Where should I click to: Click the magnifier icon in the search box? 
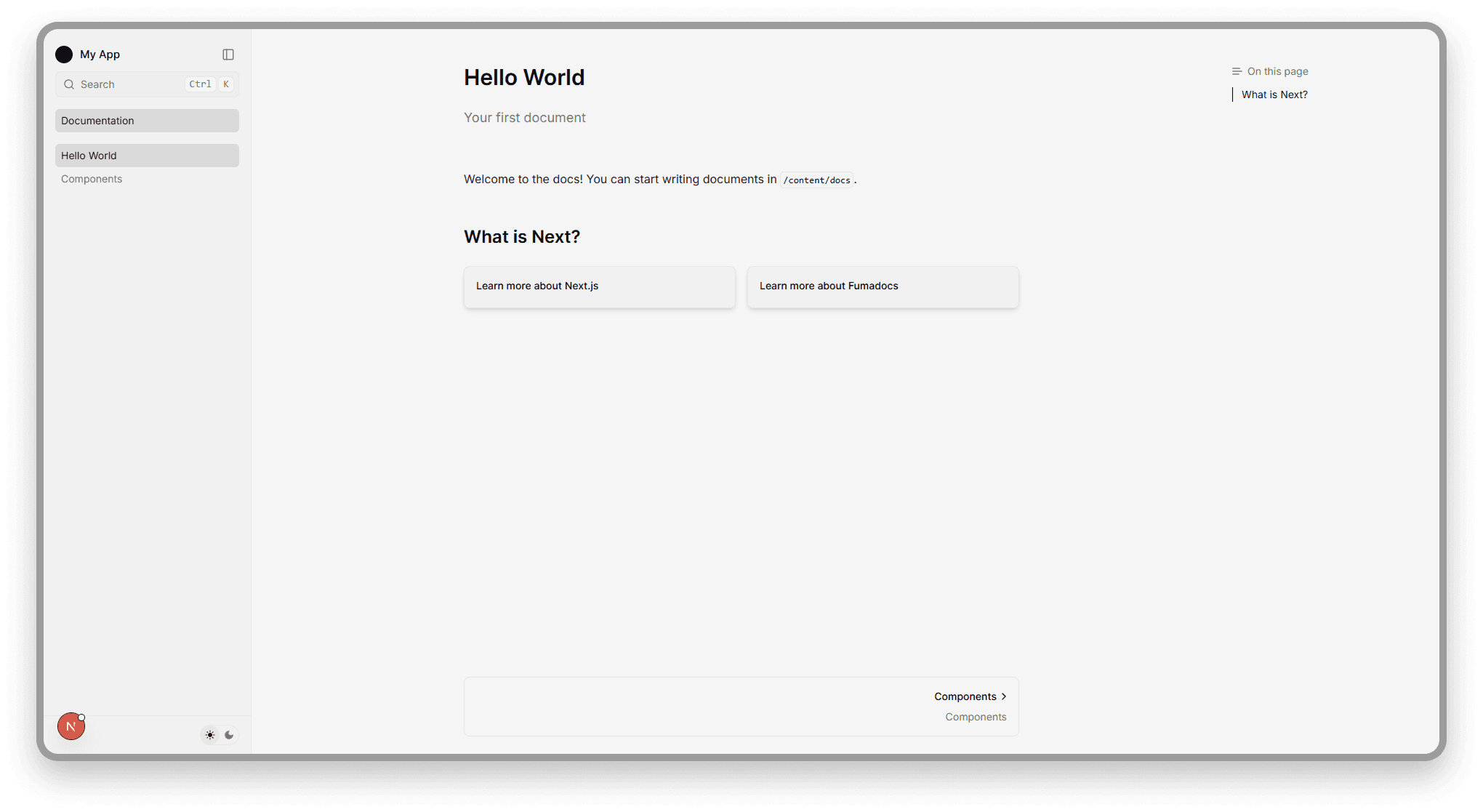tap(69, 84)
